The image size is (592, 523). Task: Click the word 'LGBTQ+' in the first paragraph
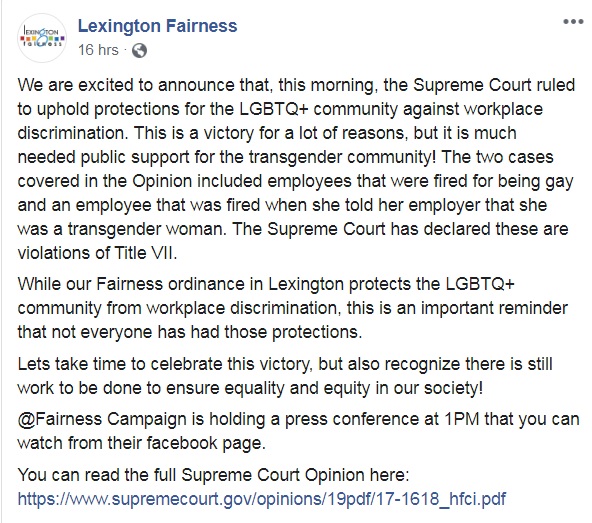click(274, 109)
